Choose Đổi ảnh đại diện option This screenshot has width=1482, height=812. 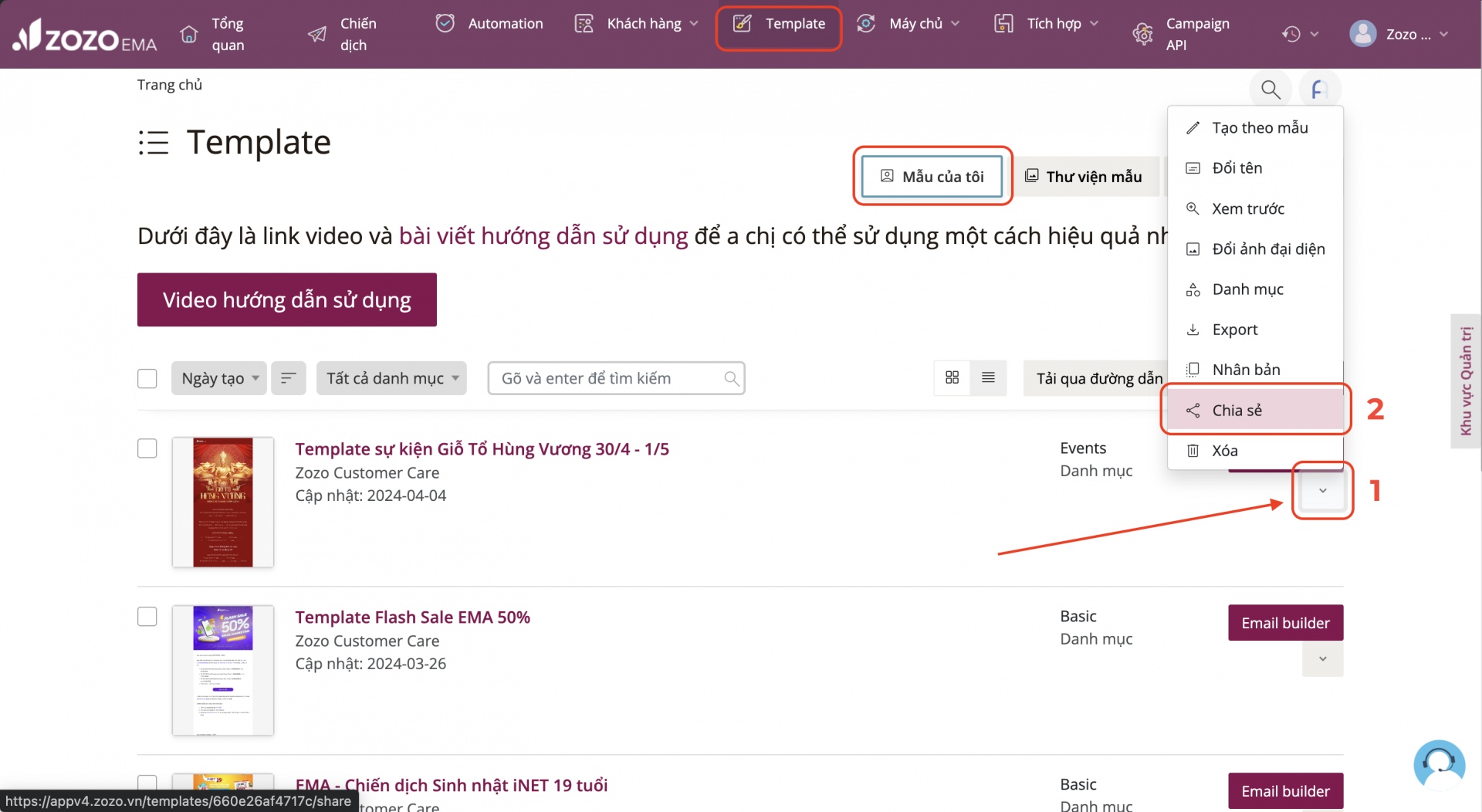point(1255,249)
